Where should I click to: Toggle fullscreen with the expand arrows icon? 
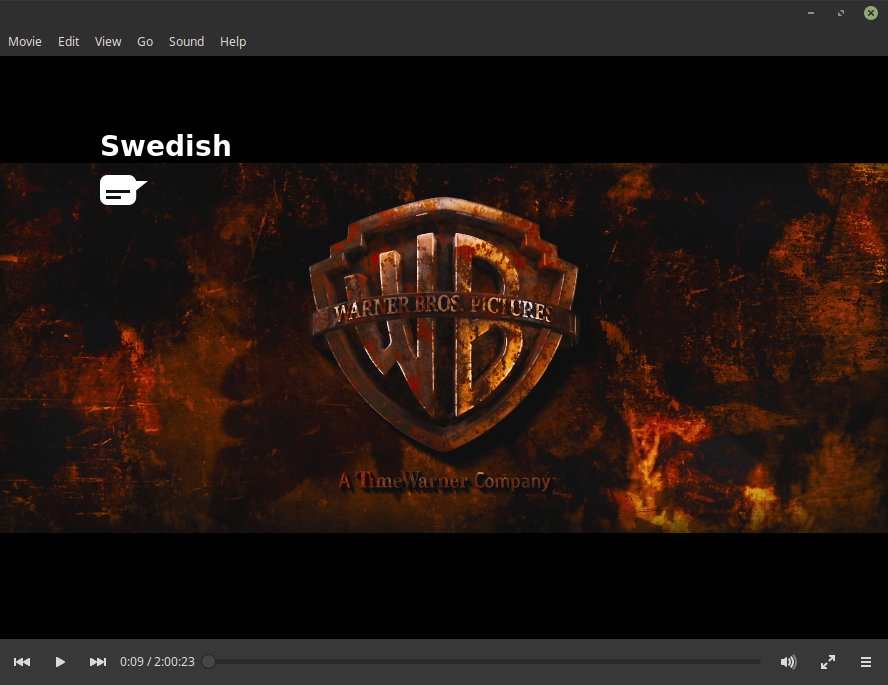click(x=828, y=662)
